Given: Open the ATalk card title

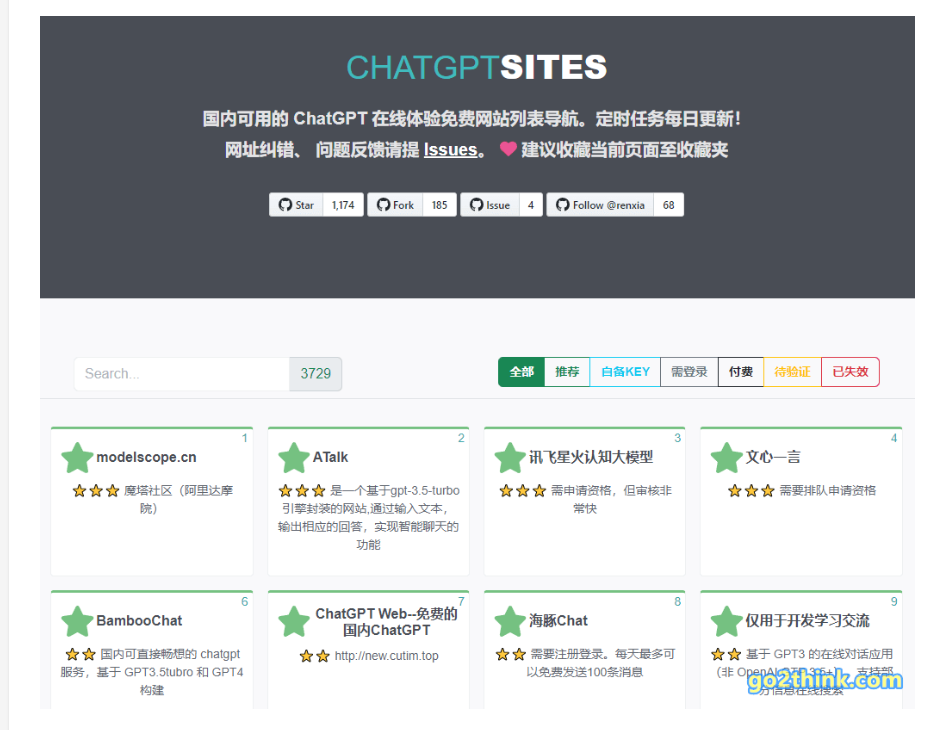Looking at the screenshot, I should (x=331, y=457).
